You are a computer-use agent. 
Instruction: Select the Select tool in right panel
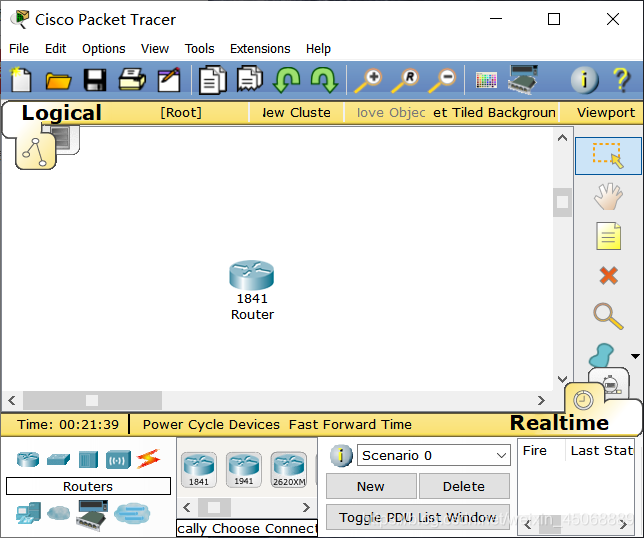point(608,156)
